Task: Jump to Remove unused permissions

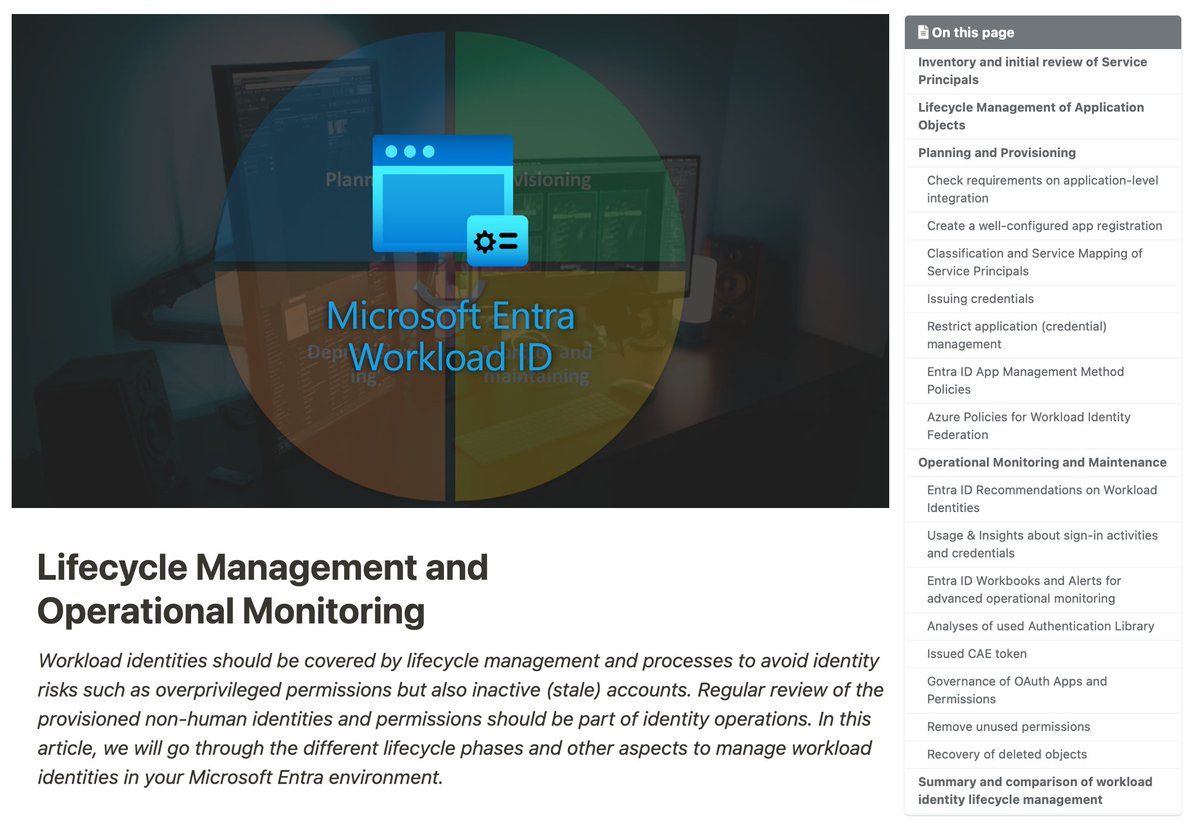Action: 1043,727
